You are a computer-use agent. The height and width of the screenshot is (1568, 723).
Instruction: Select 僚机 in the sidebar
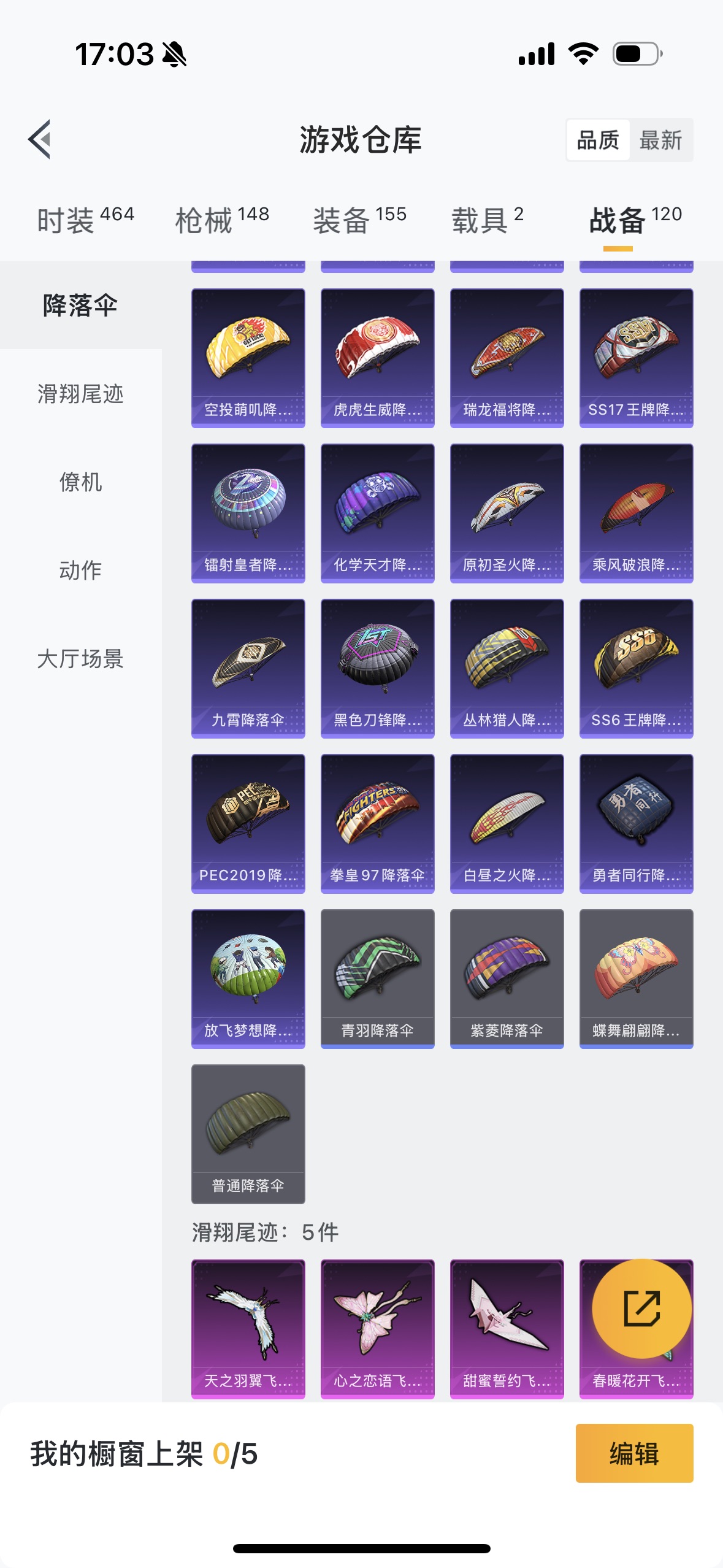coord(81,482)
